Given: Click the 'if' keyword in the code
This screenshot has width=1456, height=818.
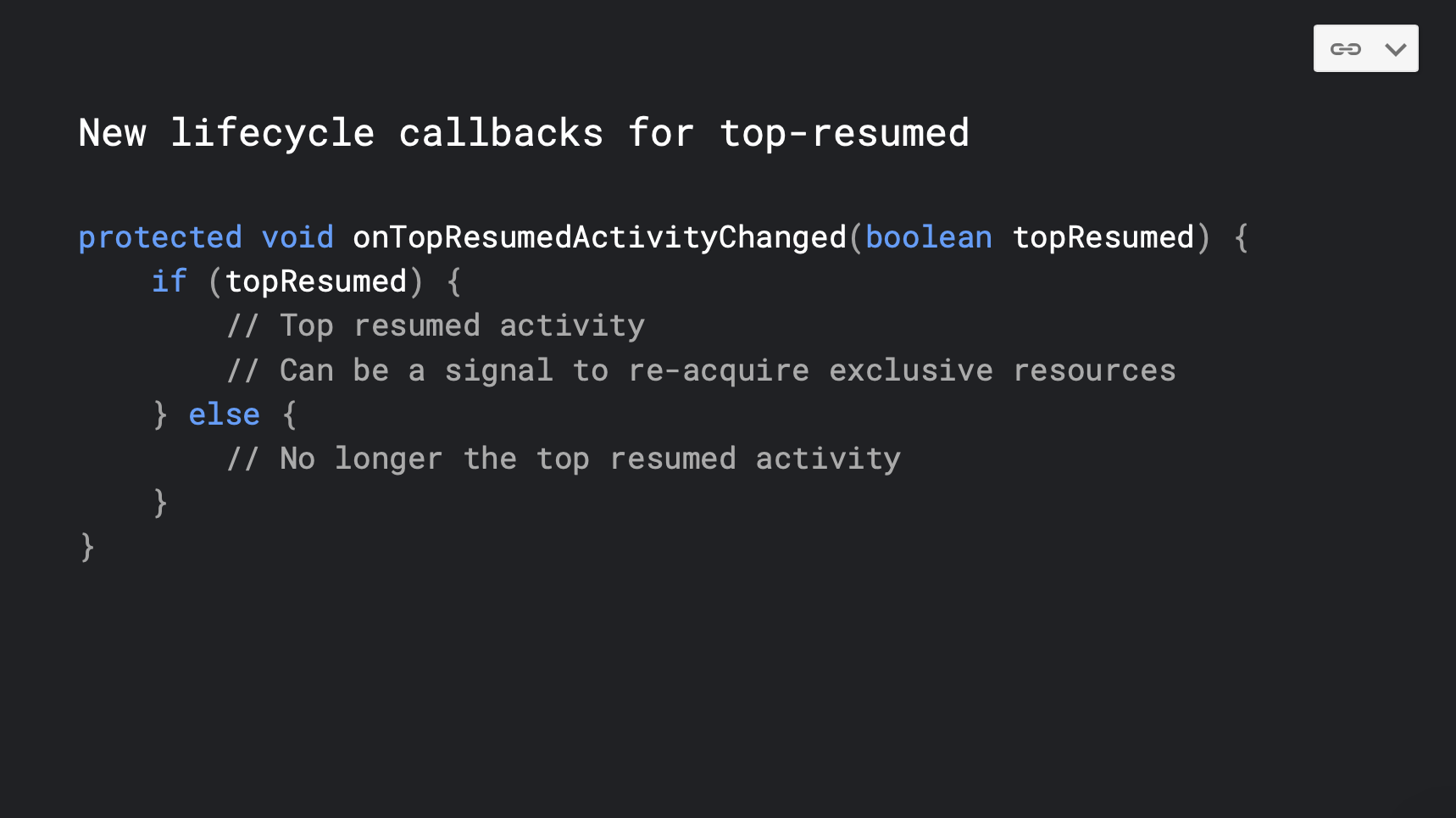Looking at the screenshot, I should pos(169,281).
